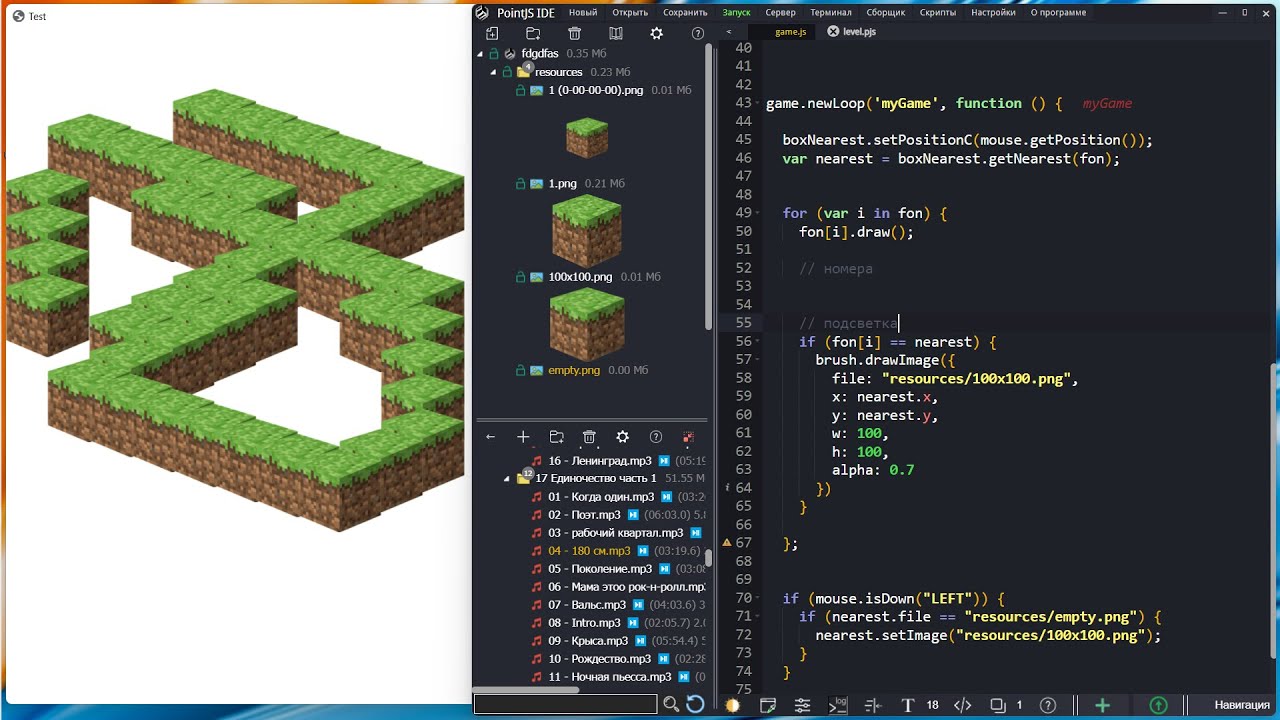
Task: Go back with arrow in music panel
Action: click(490, 437)
